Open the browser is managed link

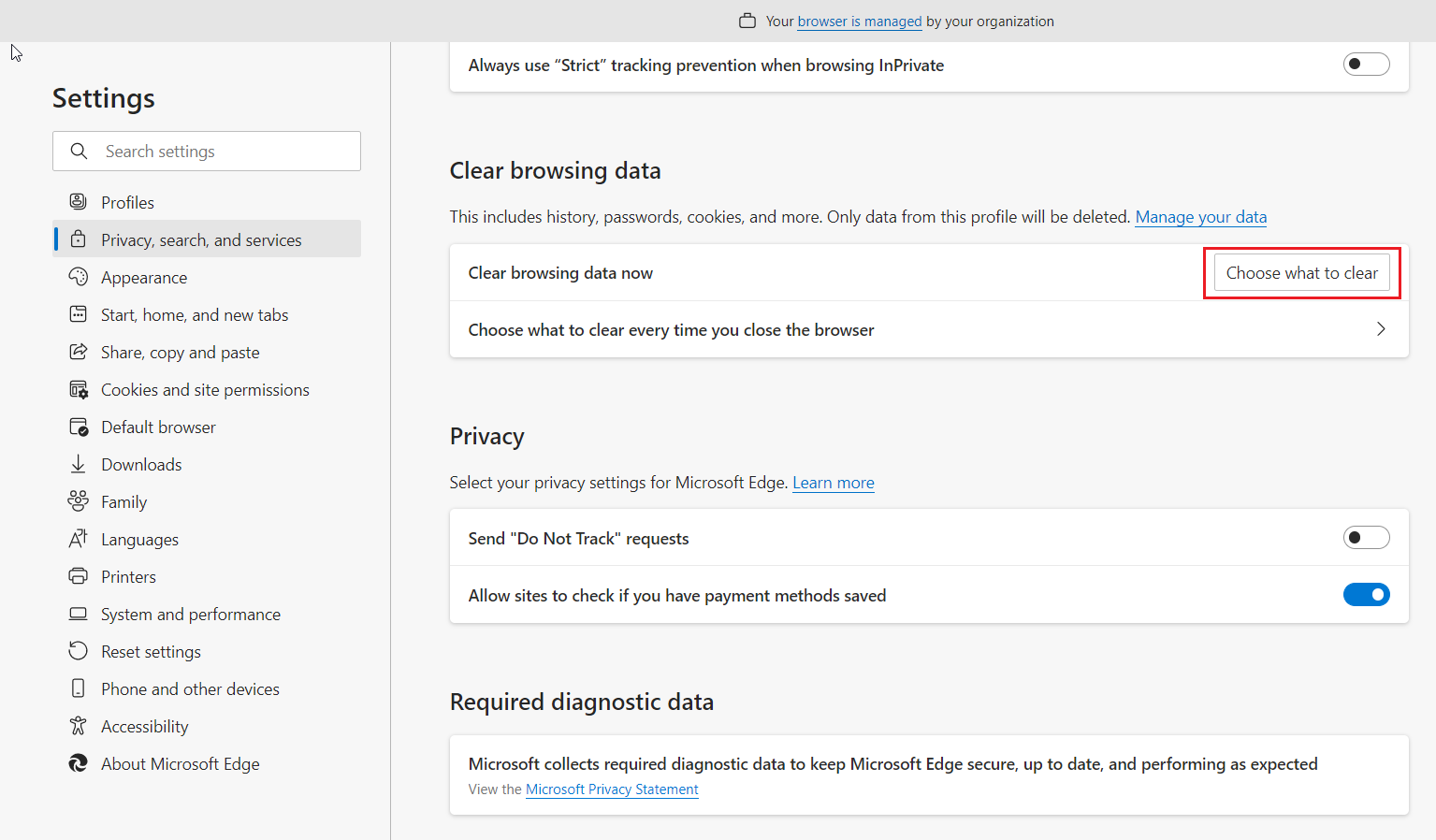[859, 21]
